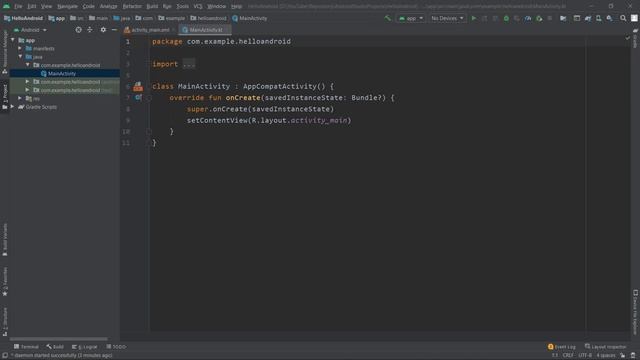Click the Collapse All icon in Project panel
The width and height of the screenshot is (640, 360).
coord(90,30)
